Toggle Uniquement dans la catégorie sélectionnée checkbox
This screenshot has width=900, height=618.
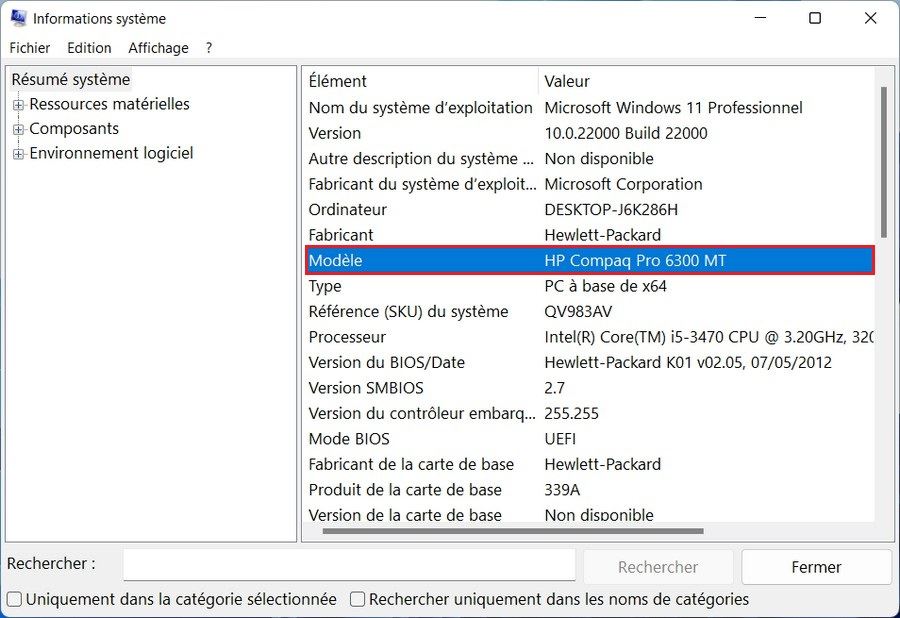(14, 599)
